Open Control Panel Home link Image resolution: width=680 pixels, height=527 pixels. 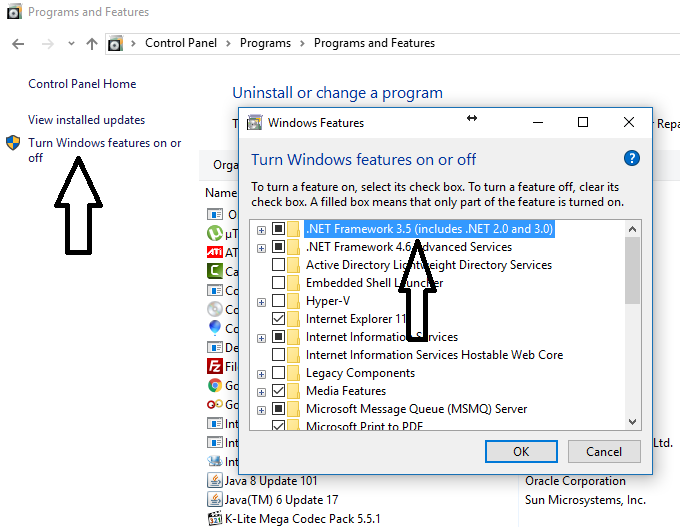[82, 84]
